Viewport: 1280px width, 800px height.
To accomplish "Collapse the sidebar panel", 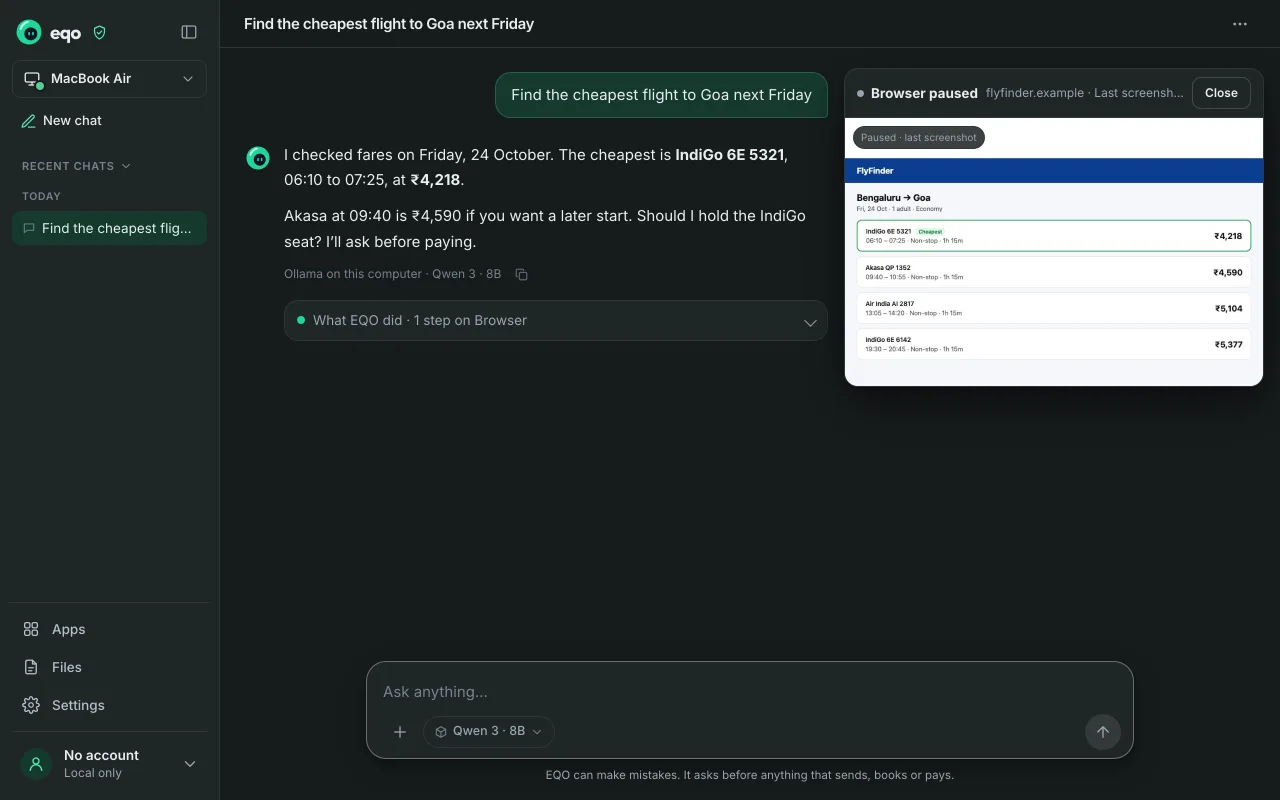I will point(189,32).
